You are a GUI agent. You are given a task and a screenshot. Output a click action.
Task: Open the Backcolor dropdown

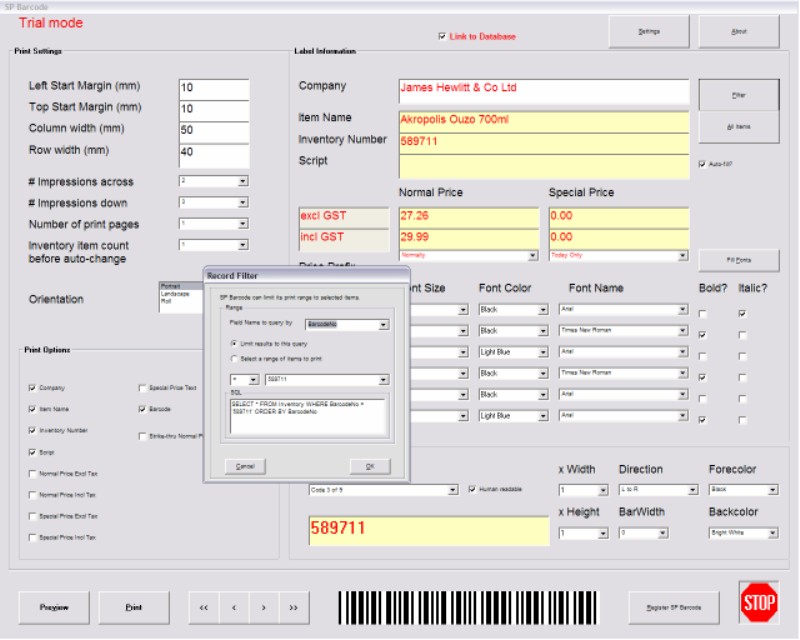772,534
